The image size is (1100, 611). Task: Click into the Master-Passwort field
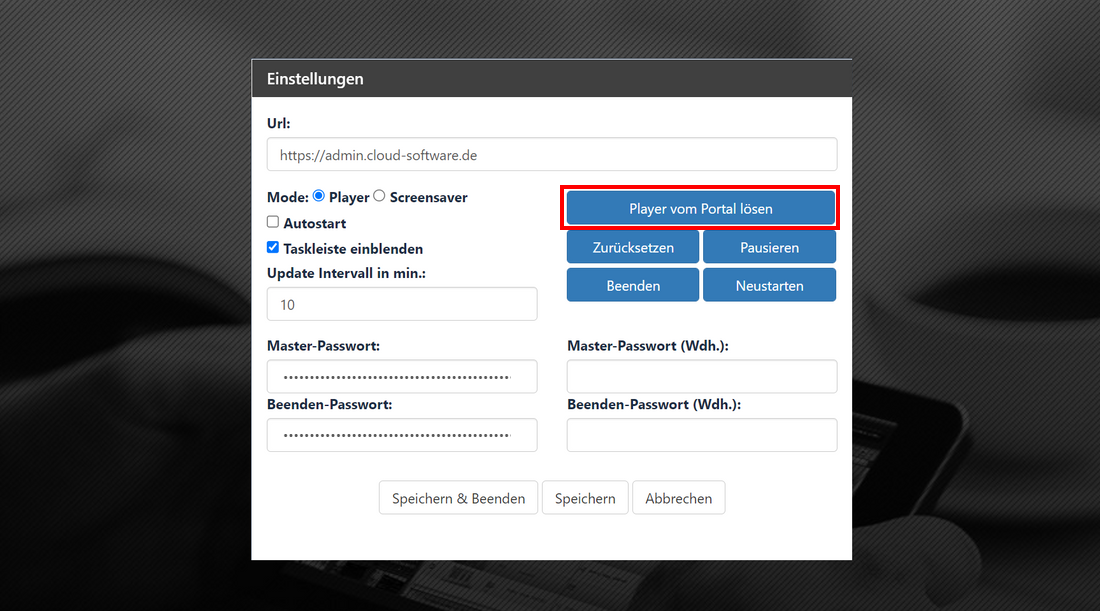coord(401,377)
